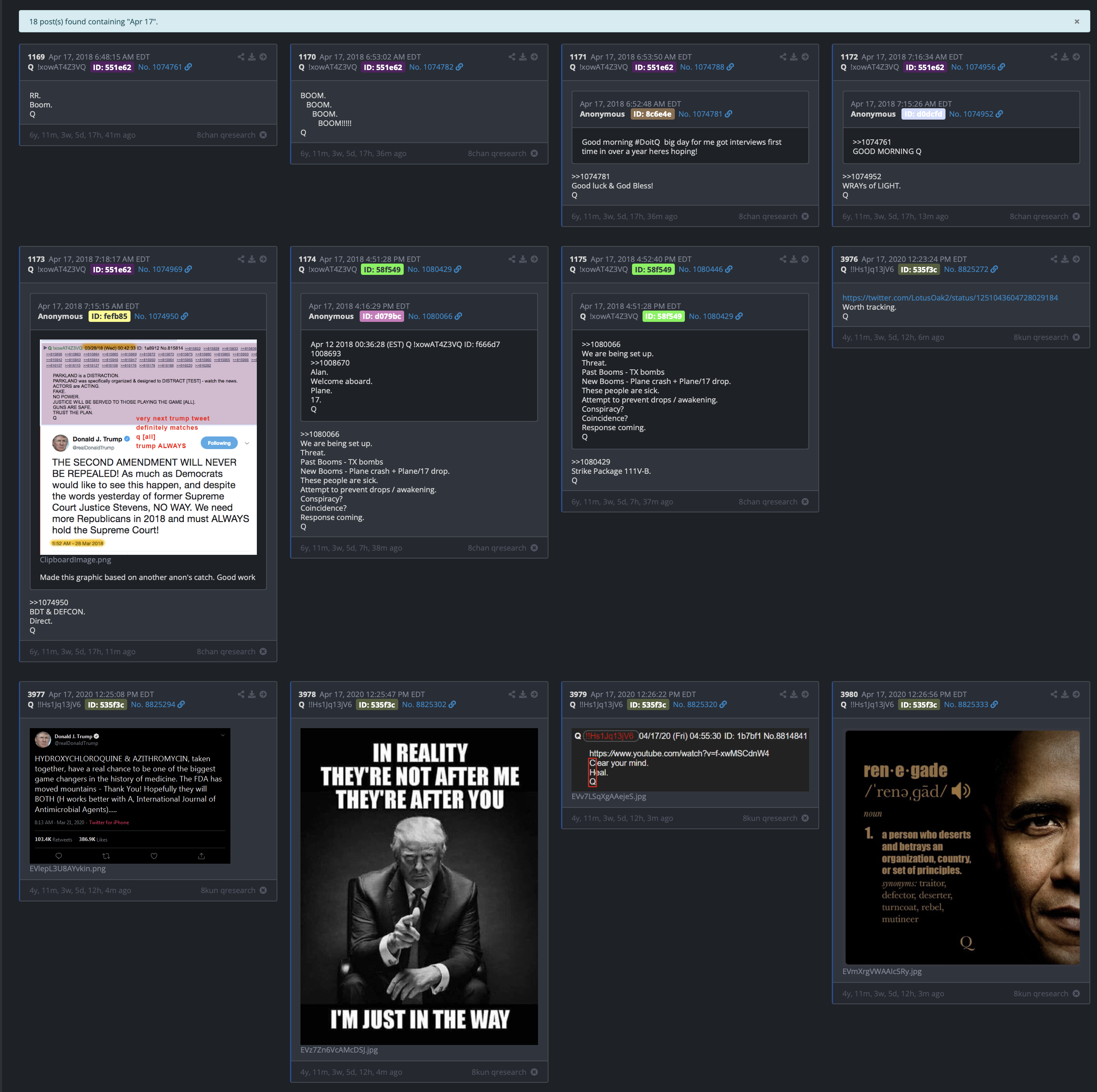Open renegade definition image
1097x1092 pixels.
pos(962,847)
